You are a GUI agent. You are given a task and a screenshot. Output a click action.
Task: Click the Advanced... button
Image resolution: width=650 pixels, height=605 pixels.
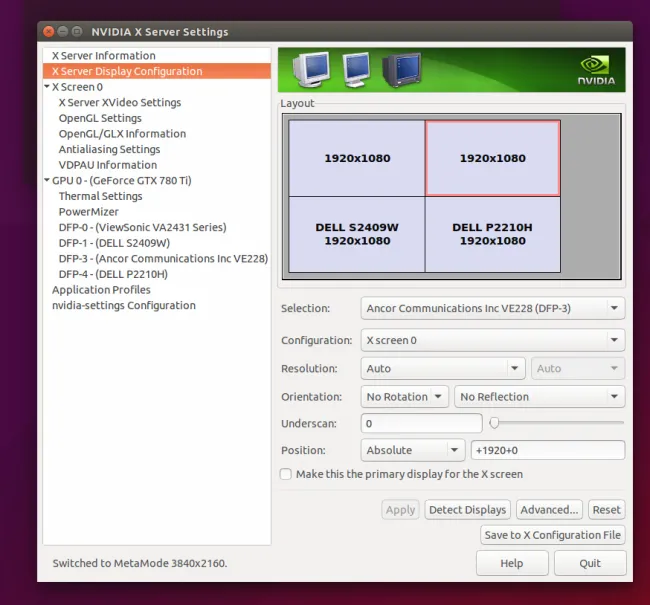click(x=549, y=510)
